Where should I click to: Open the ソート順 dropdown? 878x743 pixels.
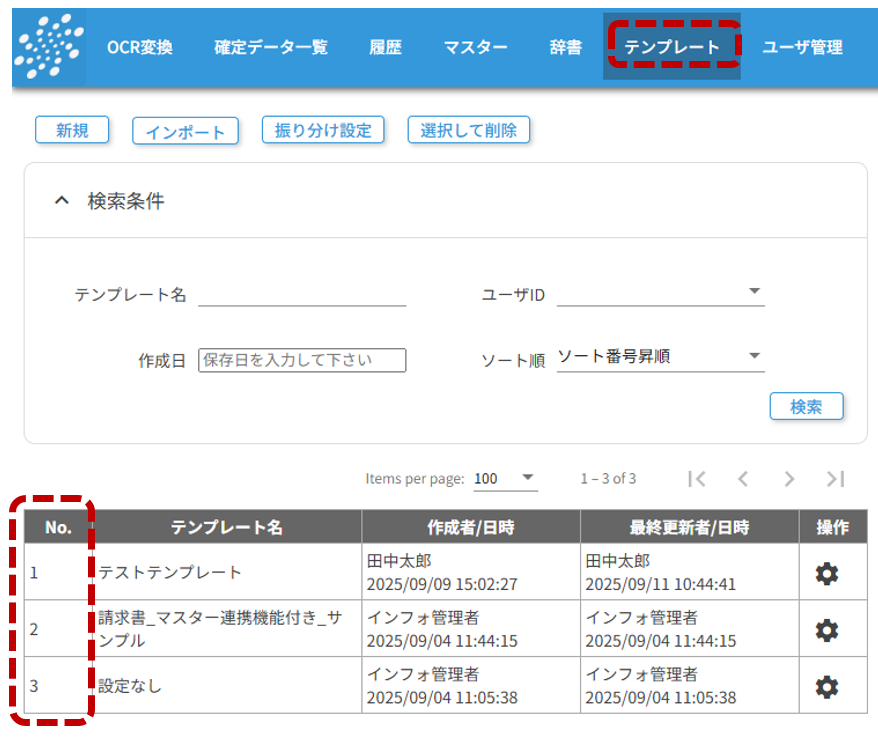[x=660, y=357]
